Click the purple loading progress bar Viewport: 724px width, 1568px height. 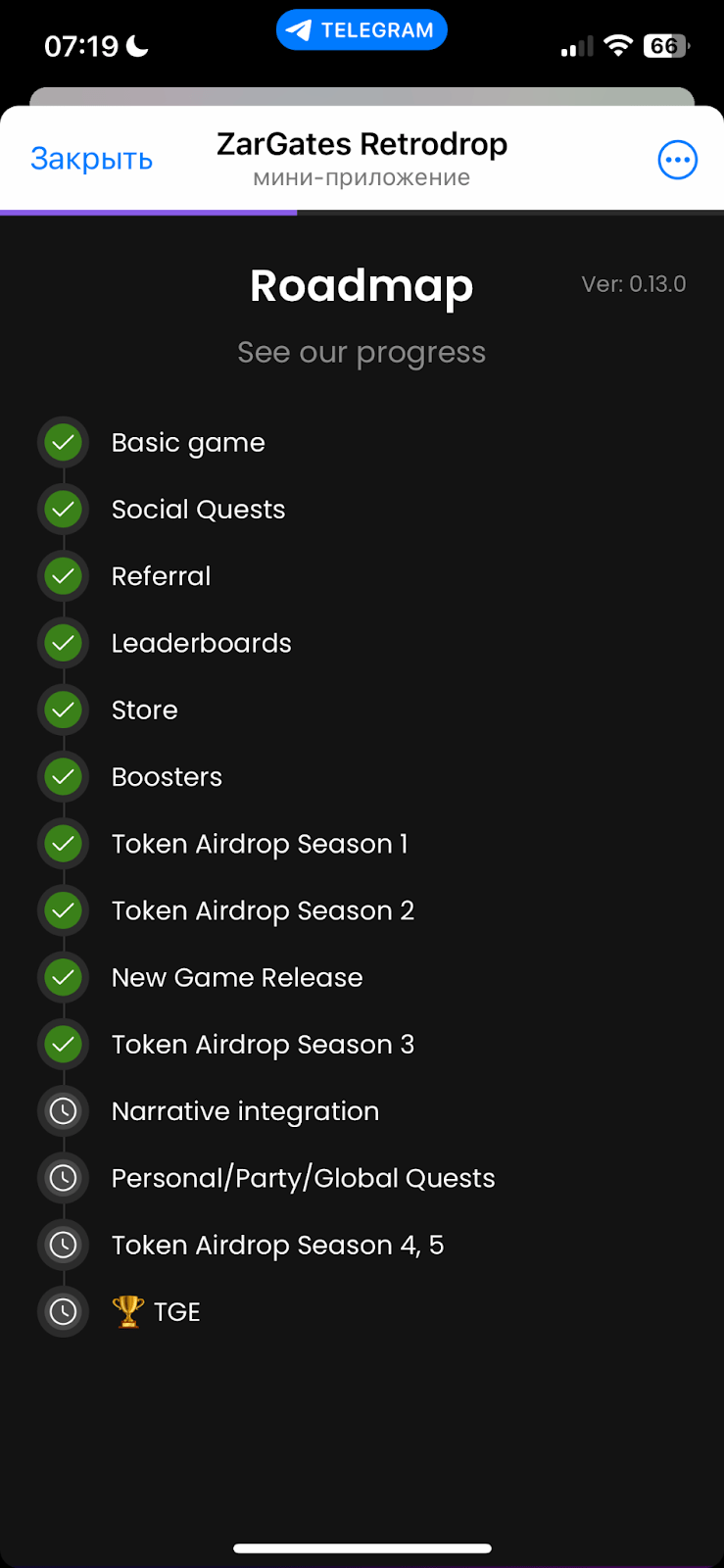click(148, 212)
